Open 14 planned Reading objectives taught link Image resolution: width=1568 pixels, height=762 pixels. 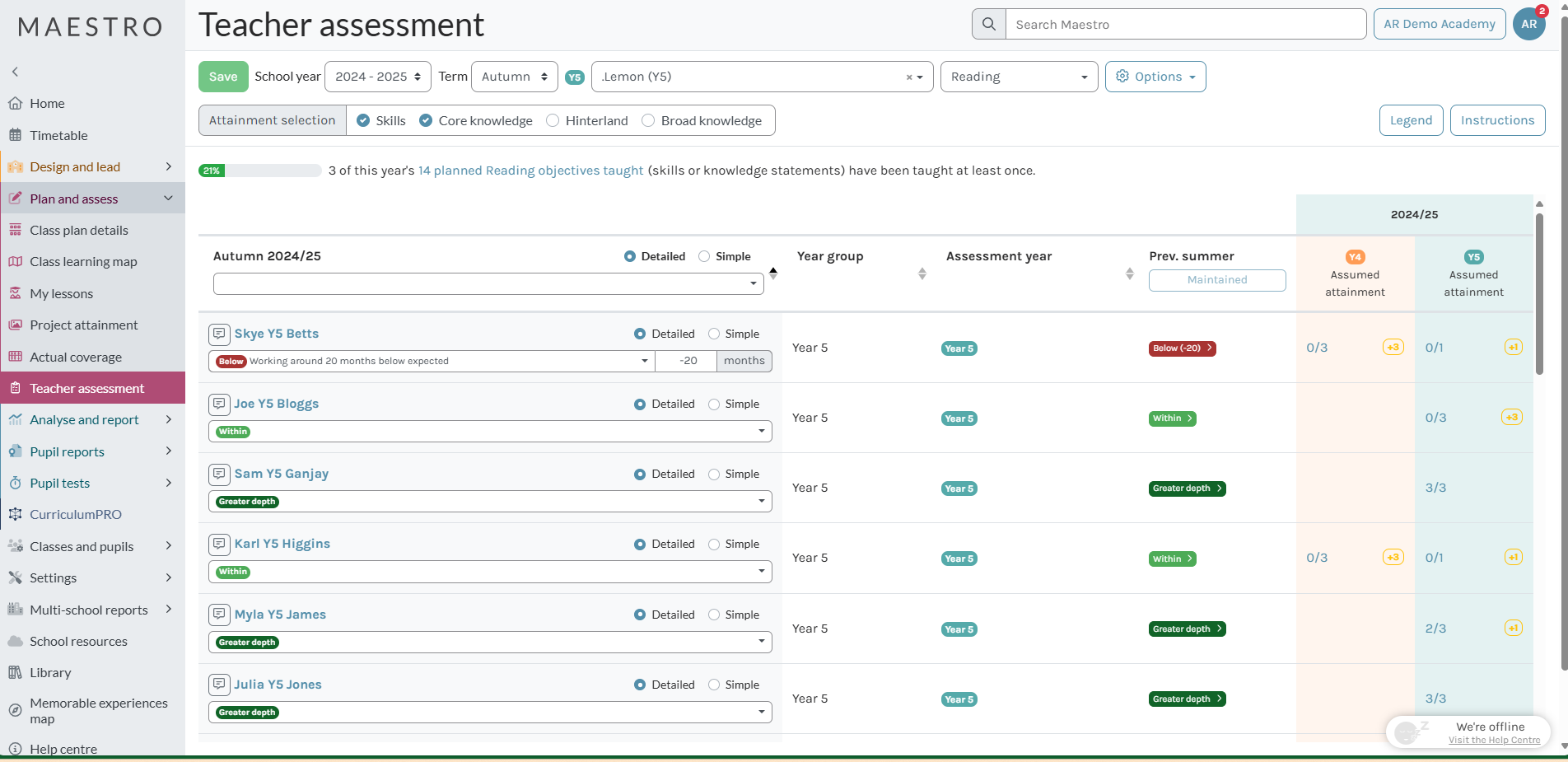coord(530,171)
